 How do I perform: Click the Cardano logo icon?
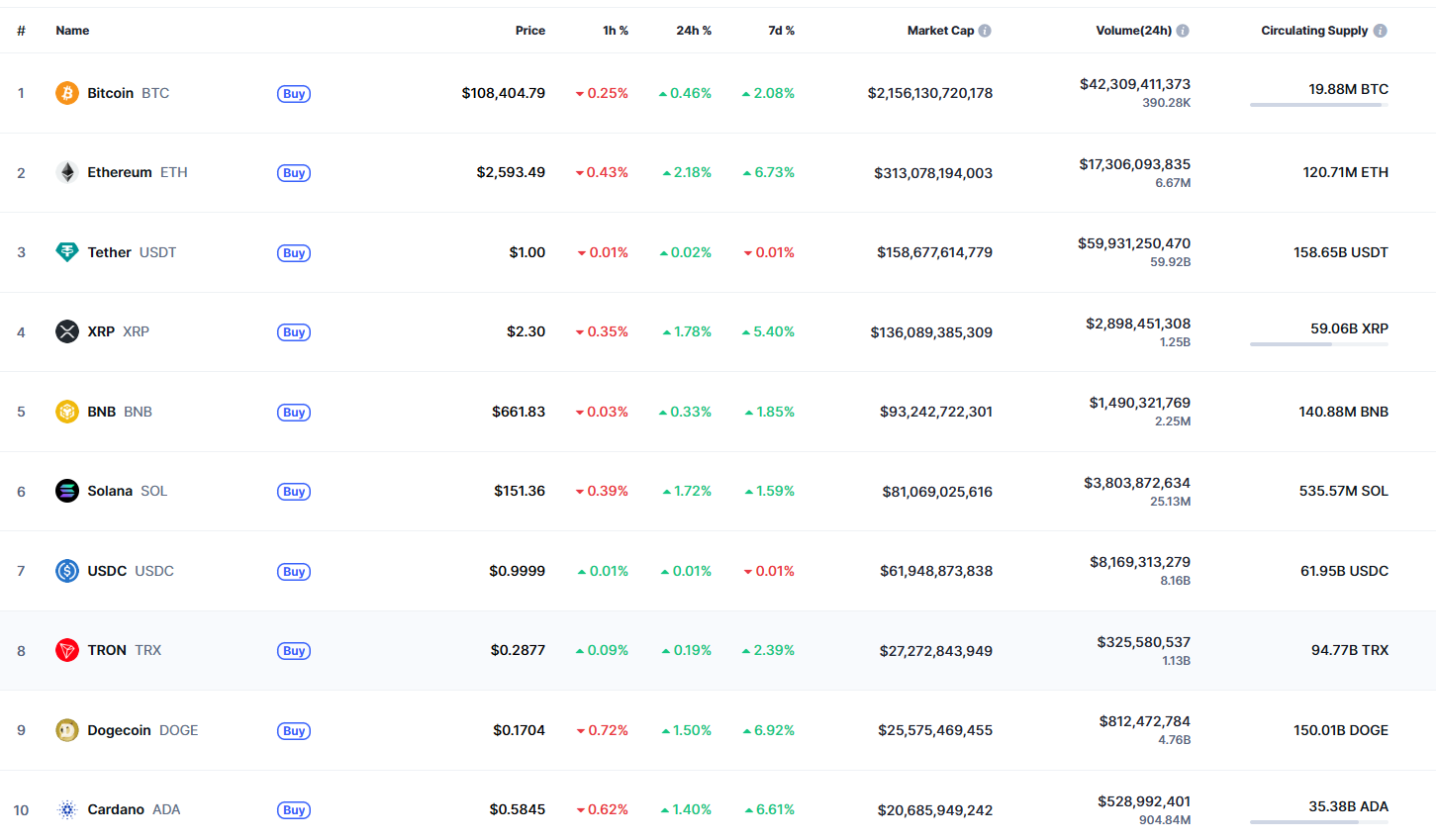67,809
